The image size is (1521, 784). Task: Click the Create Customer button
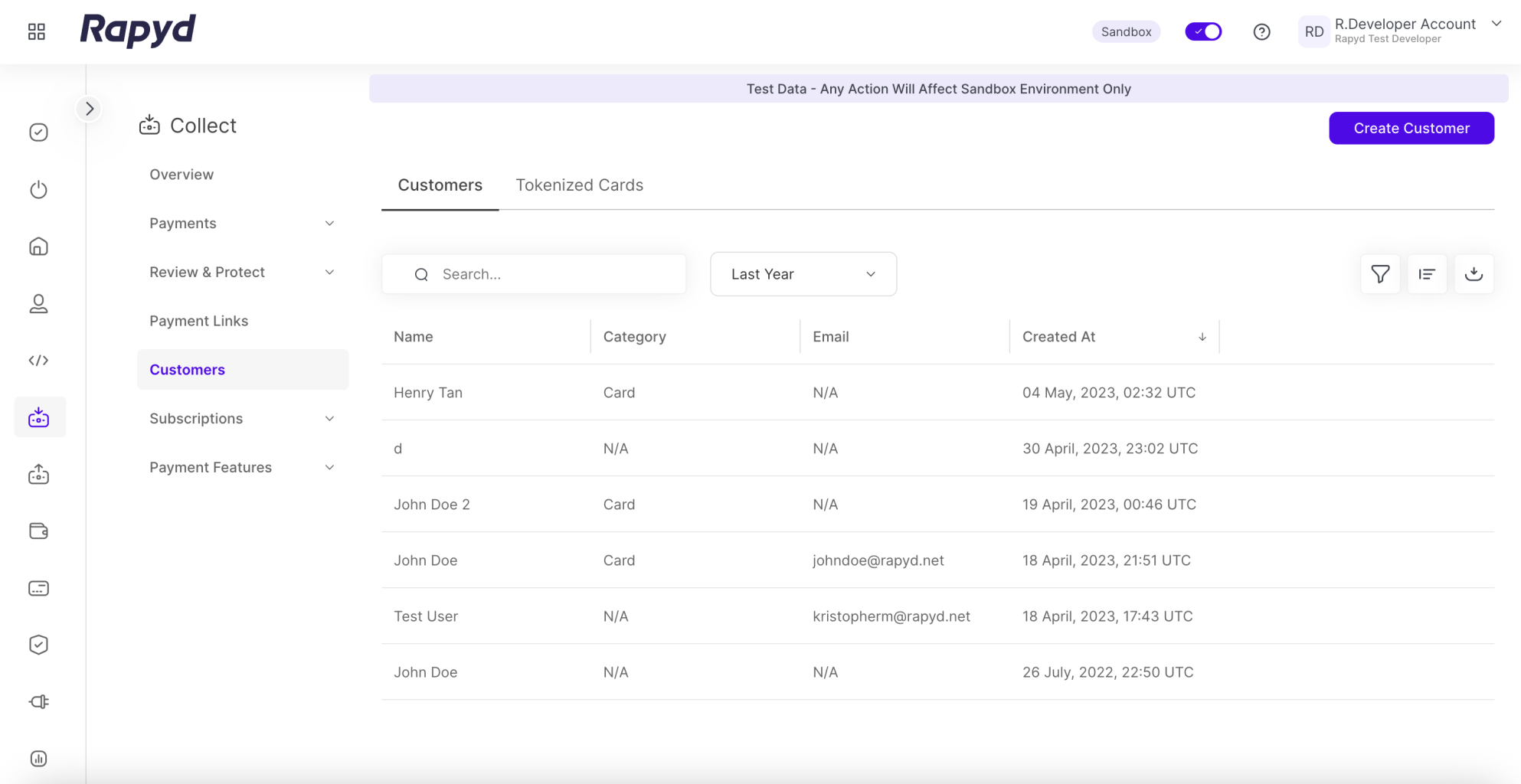(1411, 129)
